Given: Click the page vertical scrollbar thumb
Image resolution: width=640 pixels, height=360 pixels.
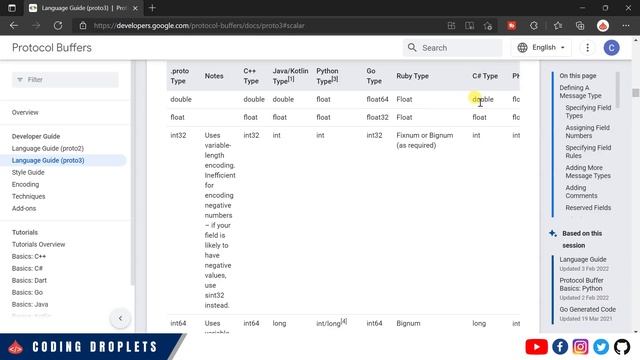Looking at the screenshot, I should [636, 93].
